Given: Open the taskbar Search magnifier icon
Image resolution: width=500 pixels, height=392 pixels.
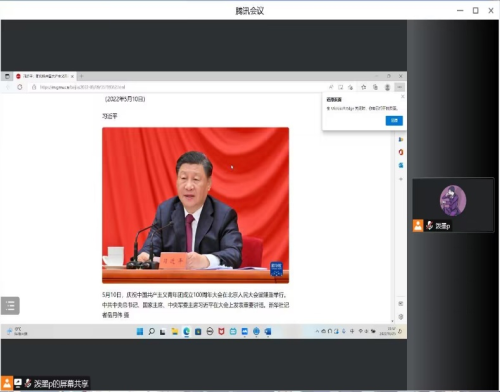Looking at the screenshot, I should click(x=151, y=331).
